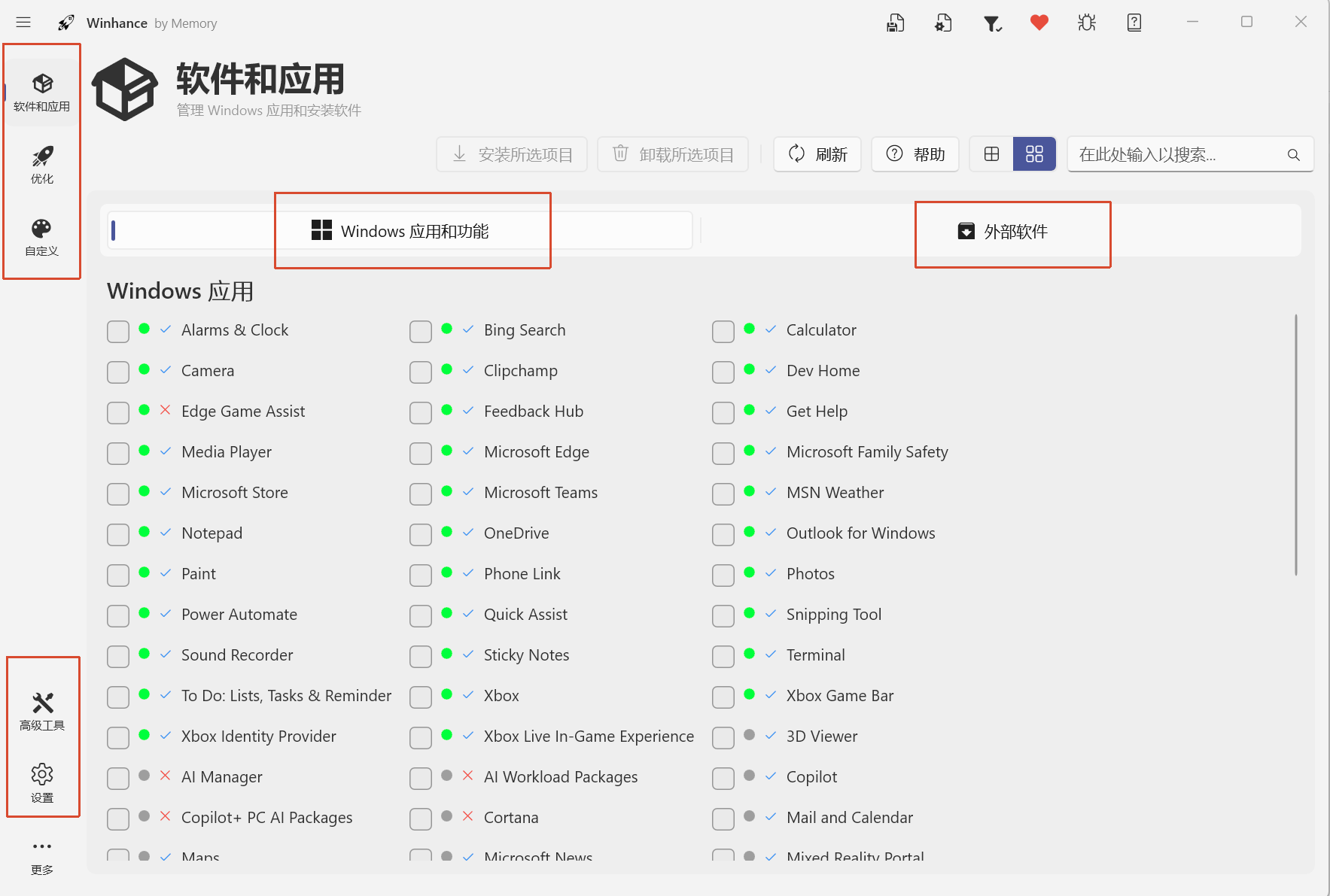Screen dimensions: 1330x896
Task: Open the 自定义 palette section
Action: [42, 237]
